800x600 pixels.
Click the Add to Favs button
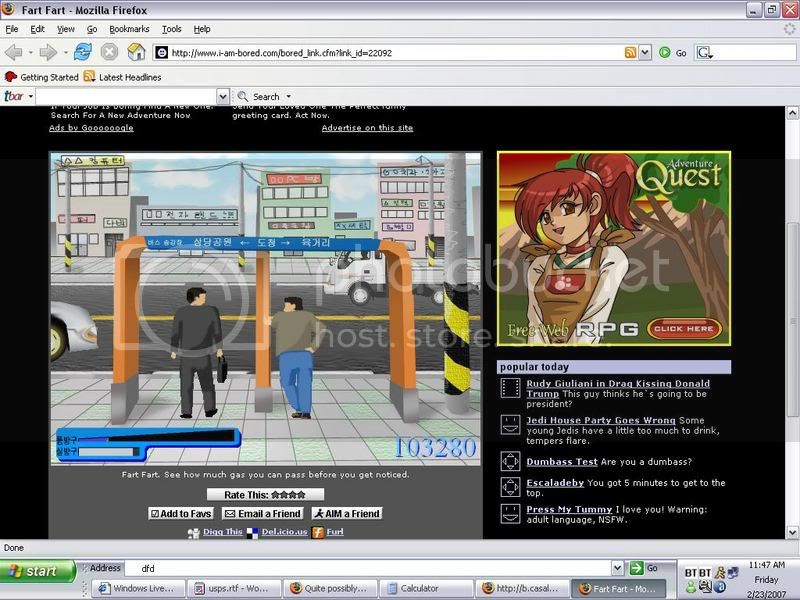click(181, 514)
